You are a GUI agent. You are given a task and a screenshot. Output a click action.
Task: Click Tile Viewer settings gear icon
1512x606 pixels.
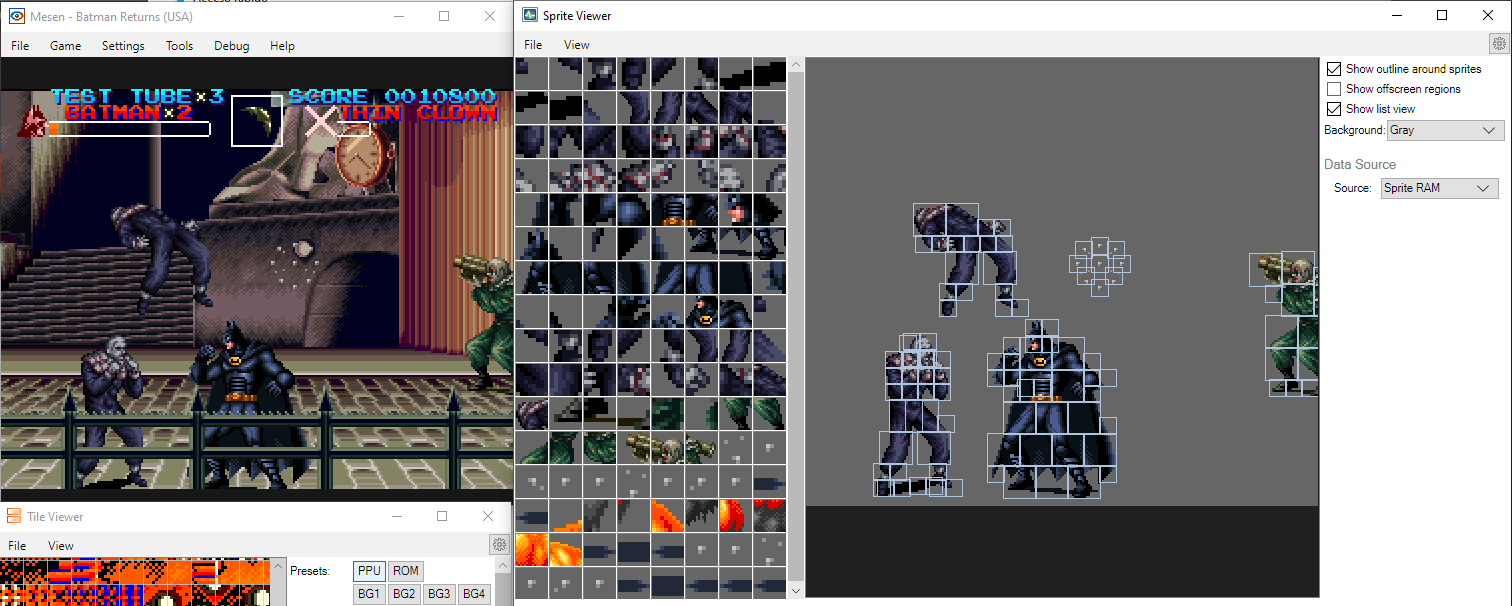pyautogui.click(x=498, y=544)
